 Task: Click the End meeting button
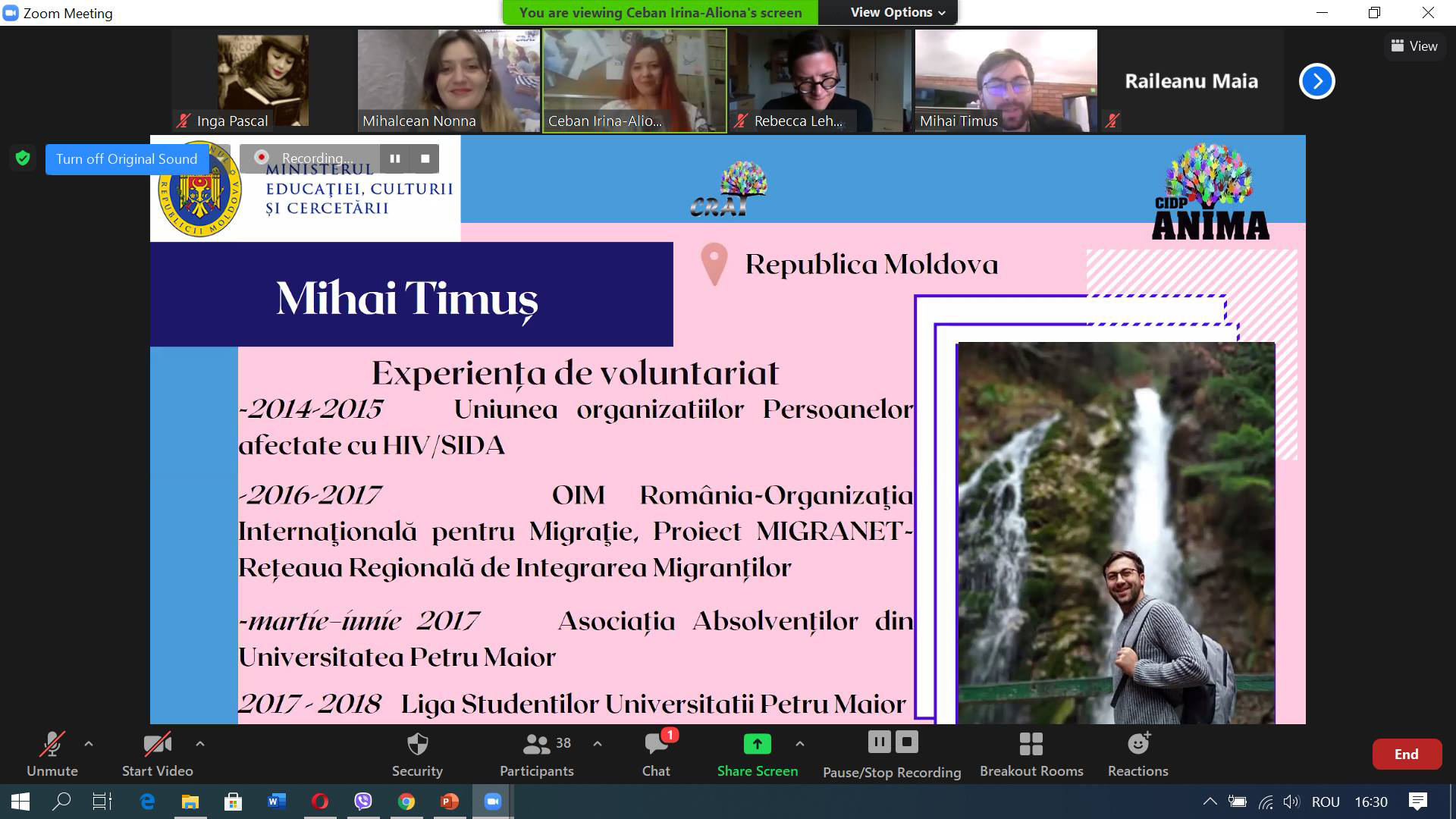1407,755
